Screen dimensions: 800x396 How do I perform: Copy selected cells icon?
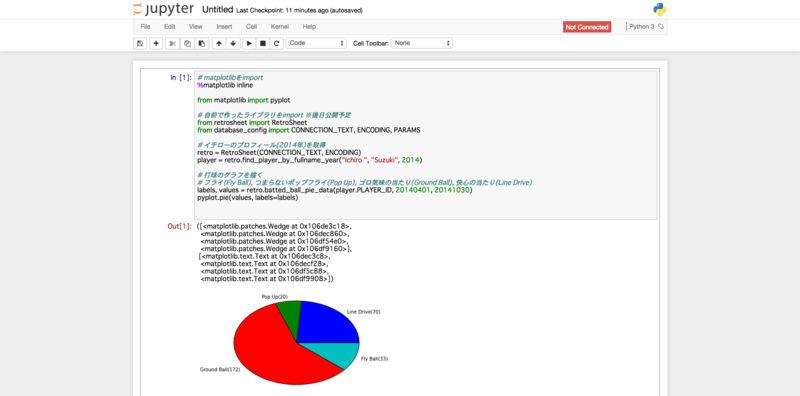click(187, 43)
